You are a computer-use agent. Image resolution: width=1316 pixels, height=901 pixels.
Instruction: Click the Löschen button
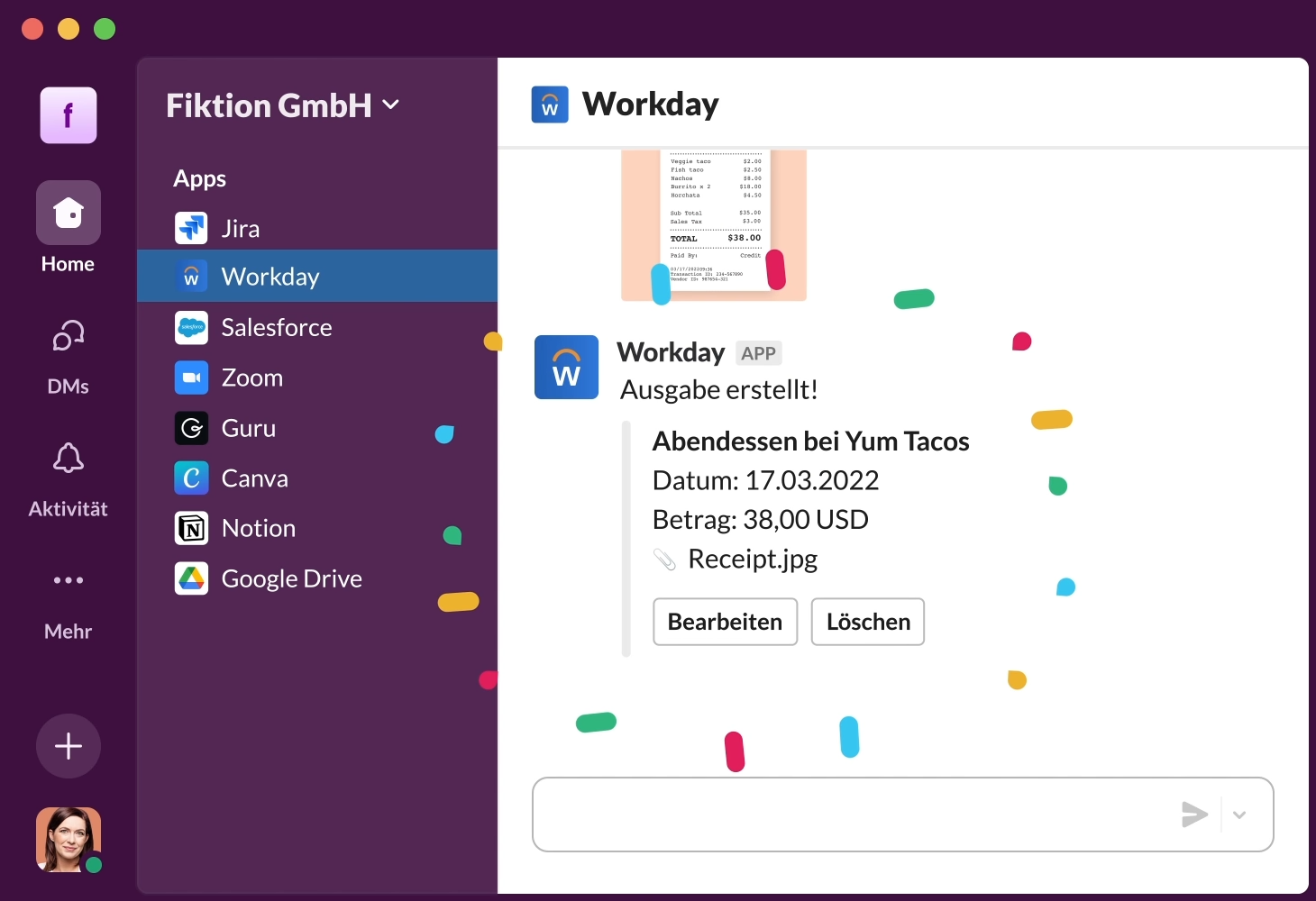point(868,622)
